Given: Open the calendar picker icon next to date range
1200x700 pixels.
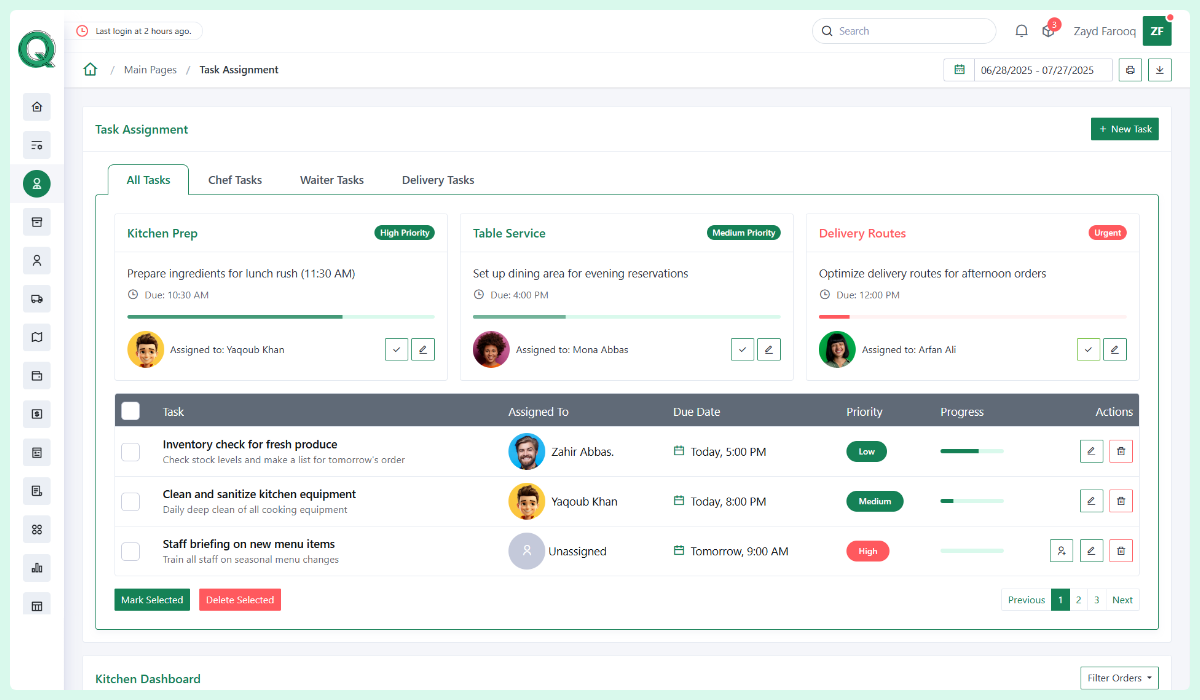Looking at the screenshot, I should tap(961, 69).
